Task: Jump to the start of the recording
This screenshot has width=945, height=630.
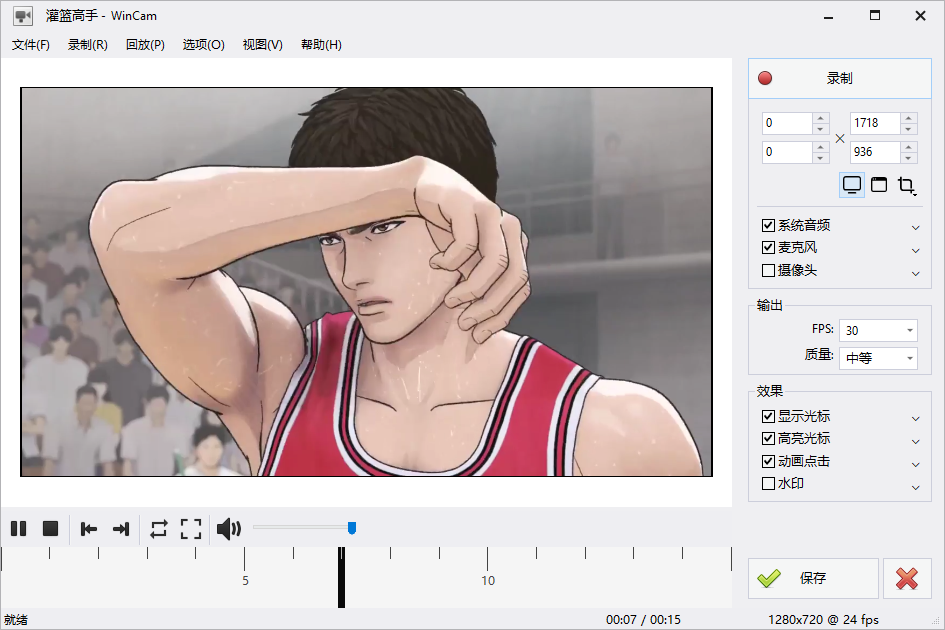Action: click(89, 529)
